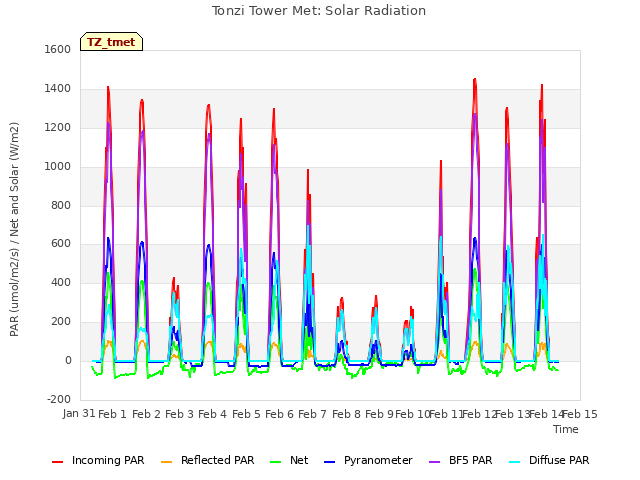The height and width of the screenshot is (480, 640).
Task: Click the Feb 2 x-axis date label
Action: [x=146, y=414]
